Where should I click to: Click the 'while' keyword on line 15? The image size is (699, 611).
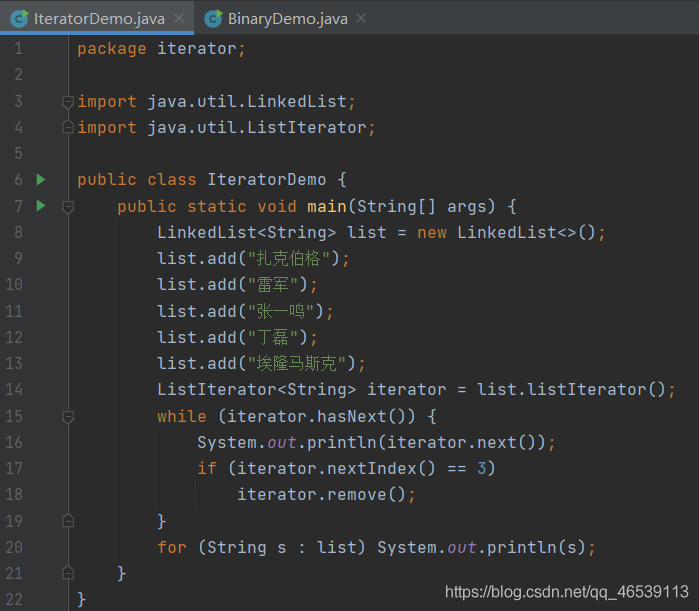pos(182,416)
